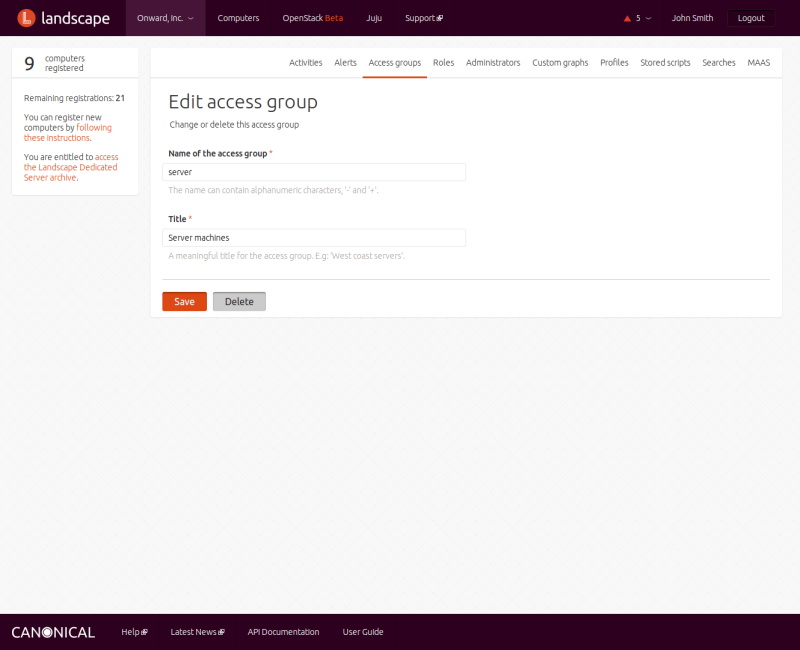
Task: Open API Documentation footer link
Action: [x=283, y=632]
